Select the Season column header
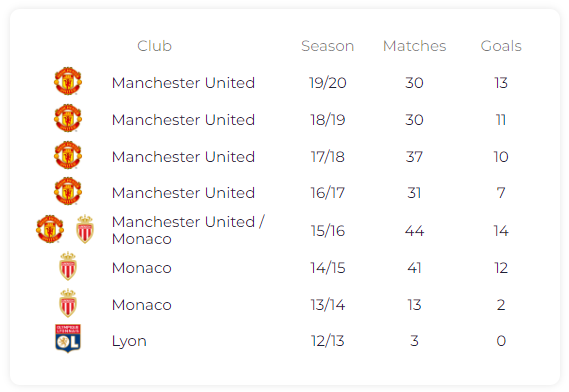Image resolution: width=569 pixels, height=392 pixels. point(327,46)
